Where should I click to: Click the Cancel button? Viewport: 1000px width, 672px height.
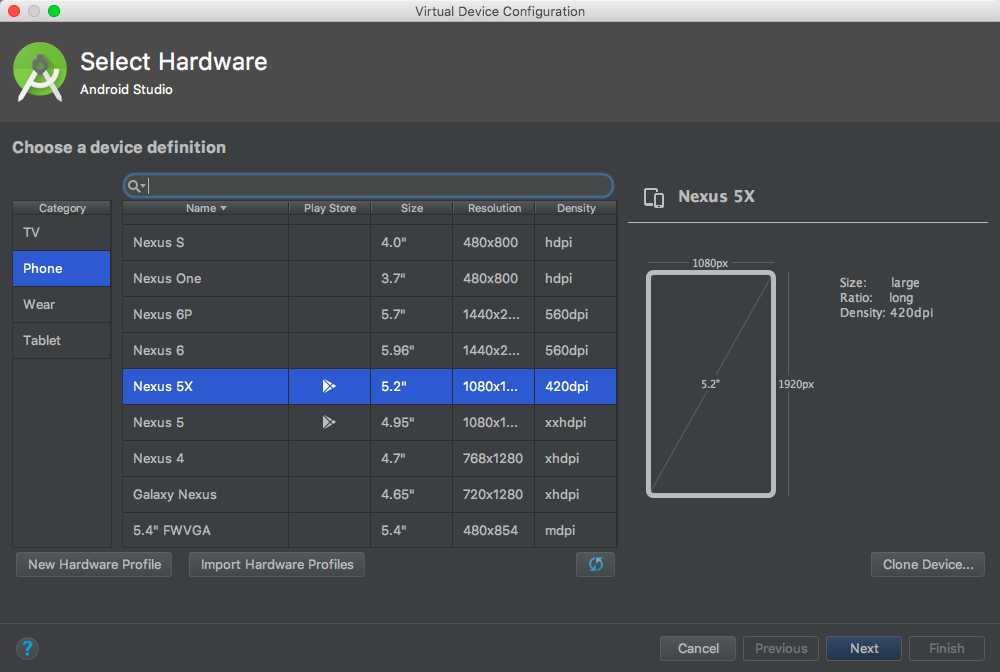tap(698, 648)
